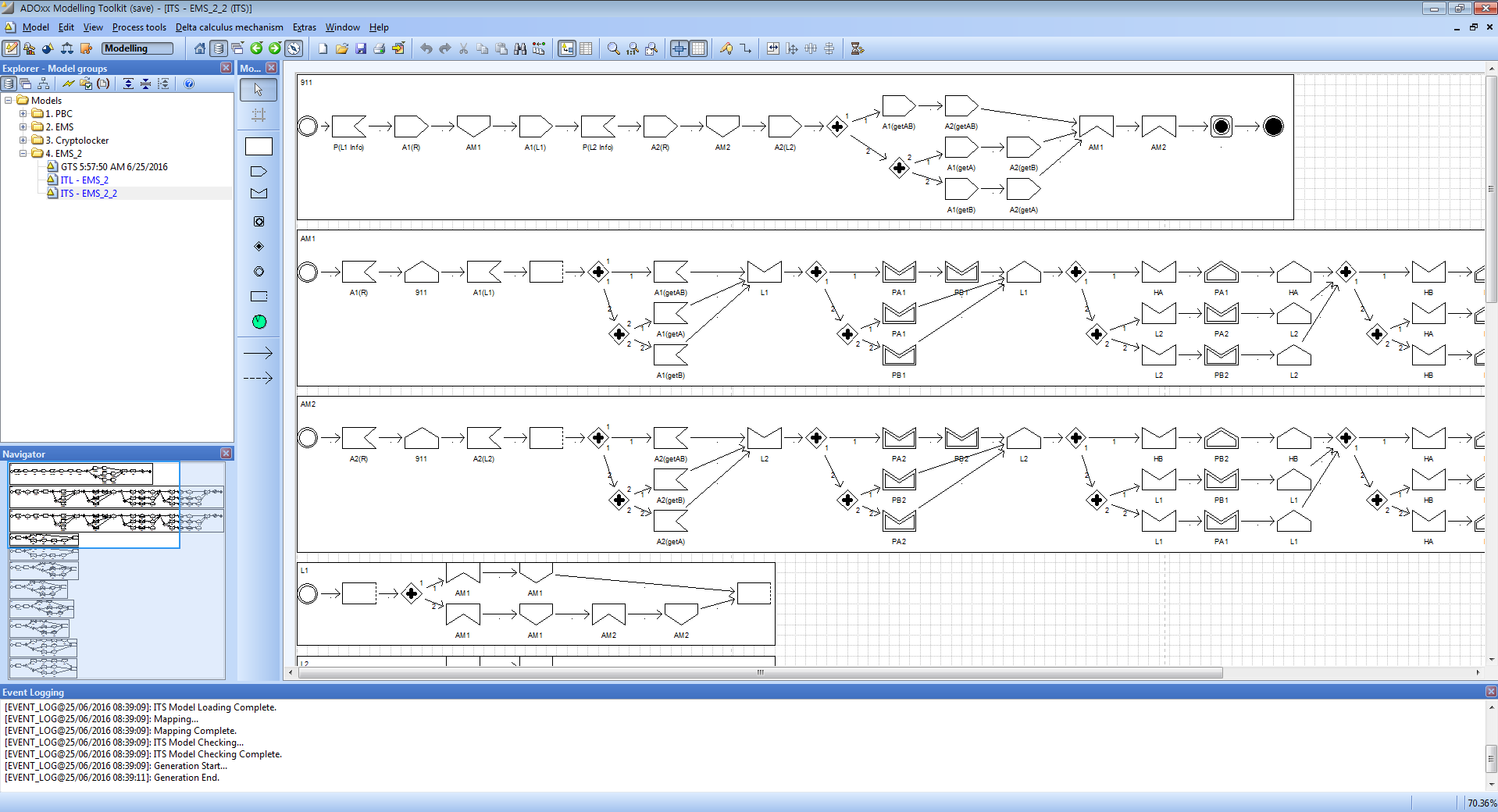This screenshot has height=812, width=1498.
Task: Click the Modelling component button
Action: pyautogui.click(x=137, y=48)
